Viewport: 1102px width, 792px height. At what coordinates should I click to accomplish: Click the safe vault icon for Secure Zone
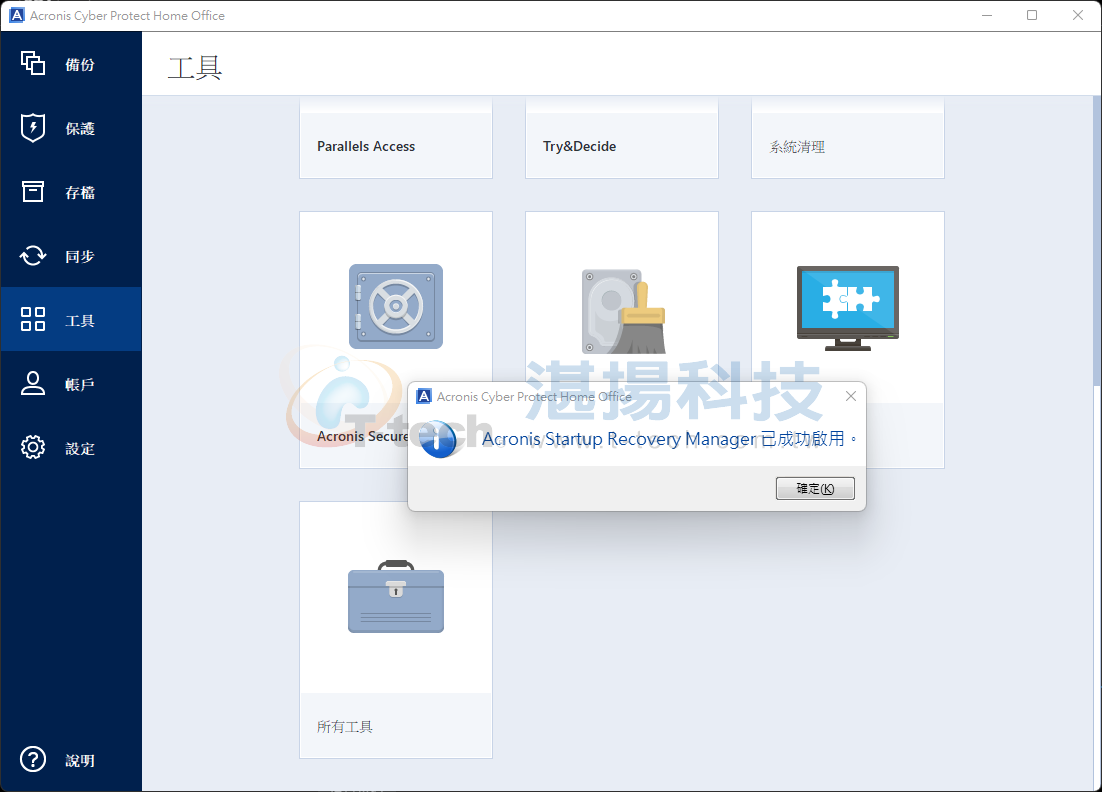pos(395,306)
